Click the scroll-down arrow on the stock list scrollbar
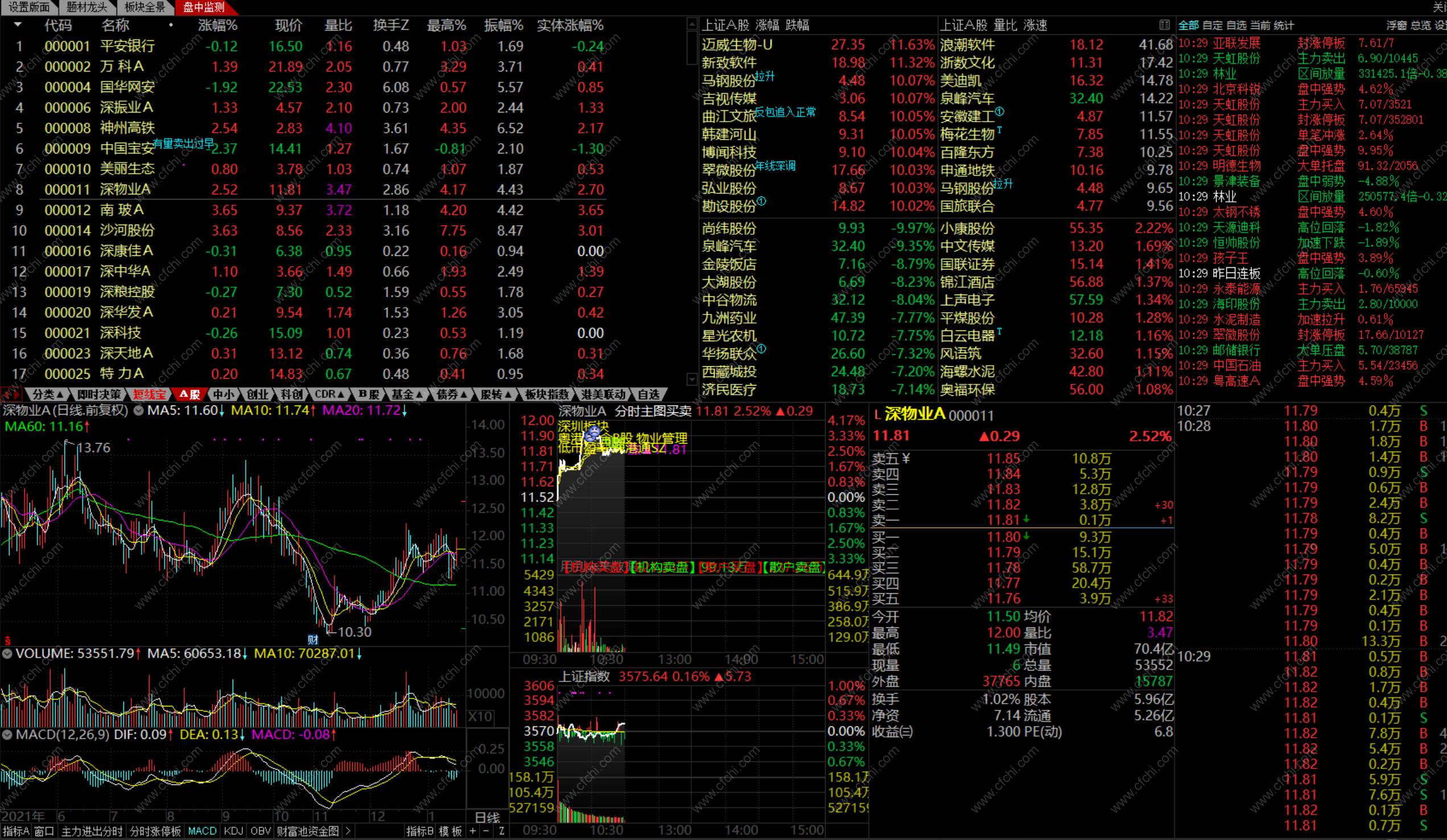This screenshot has height=840, width=1447. (x=691, y=379)
